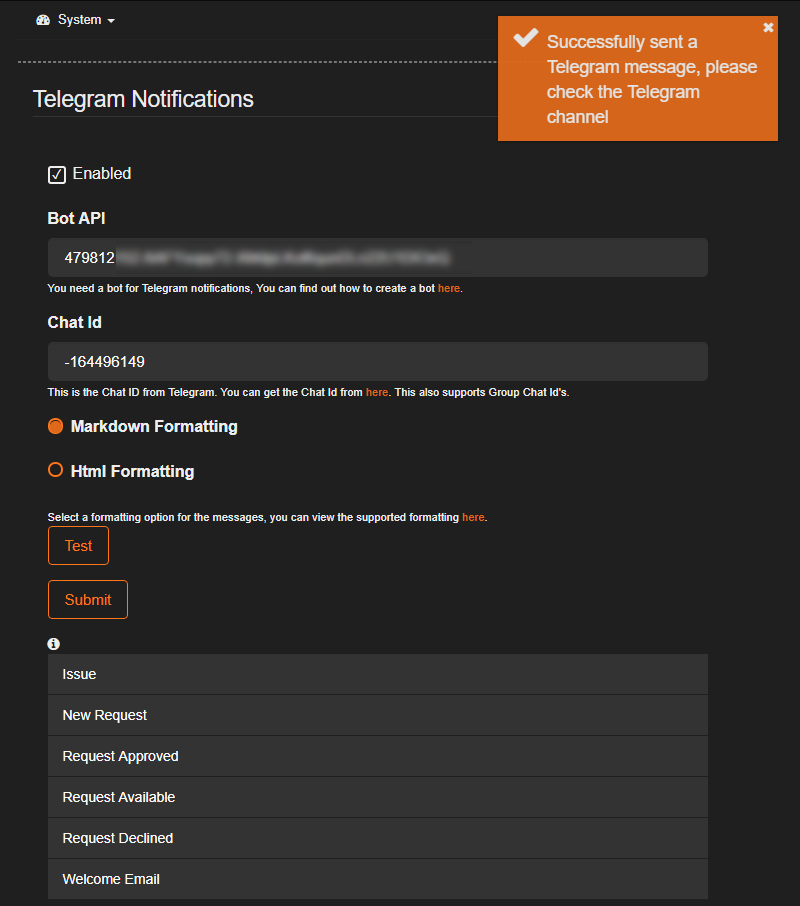Dismiss the success notification with X
800x906 pixels.
(768, 27)
